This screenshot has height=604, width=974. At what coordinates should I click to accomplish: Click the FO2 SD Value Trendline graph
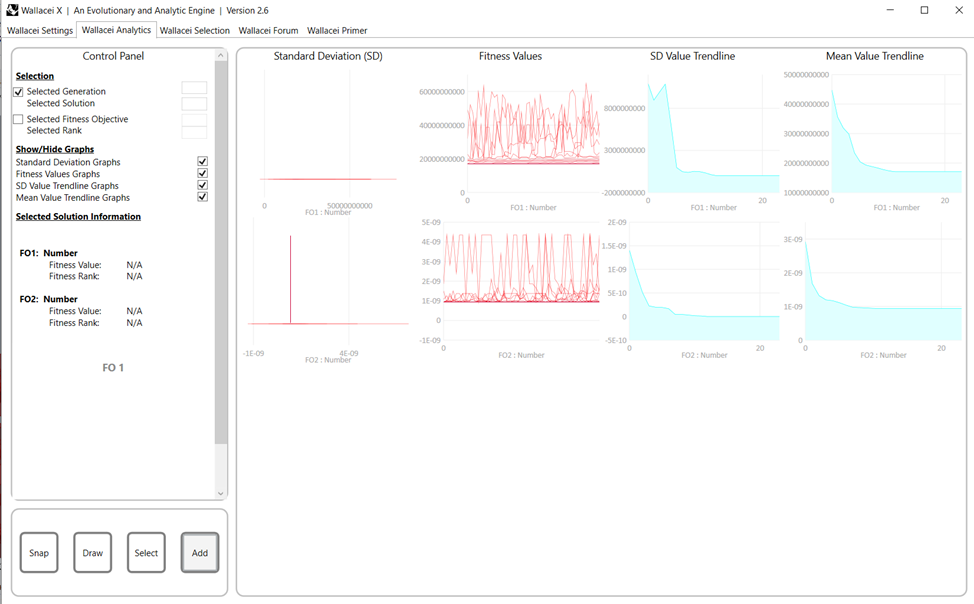(x=691, y=290)
